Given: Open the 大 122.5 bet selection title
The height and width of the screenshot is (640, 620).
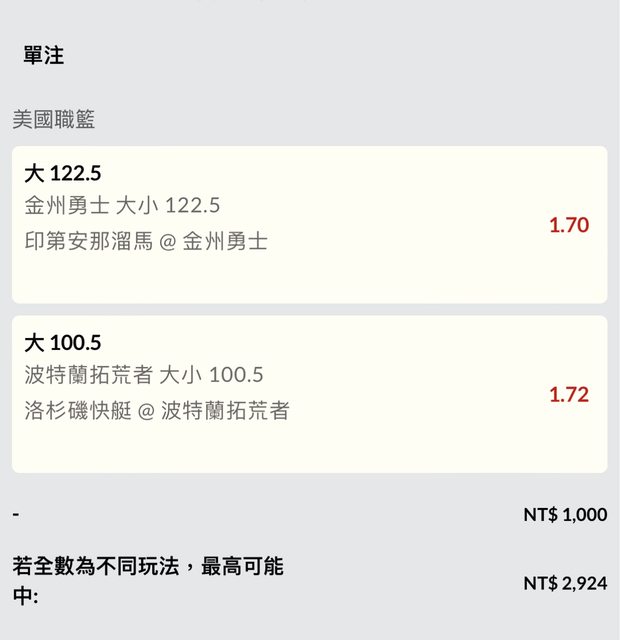Looking at the screenshot, I should coord(62,173).
